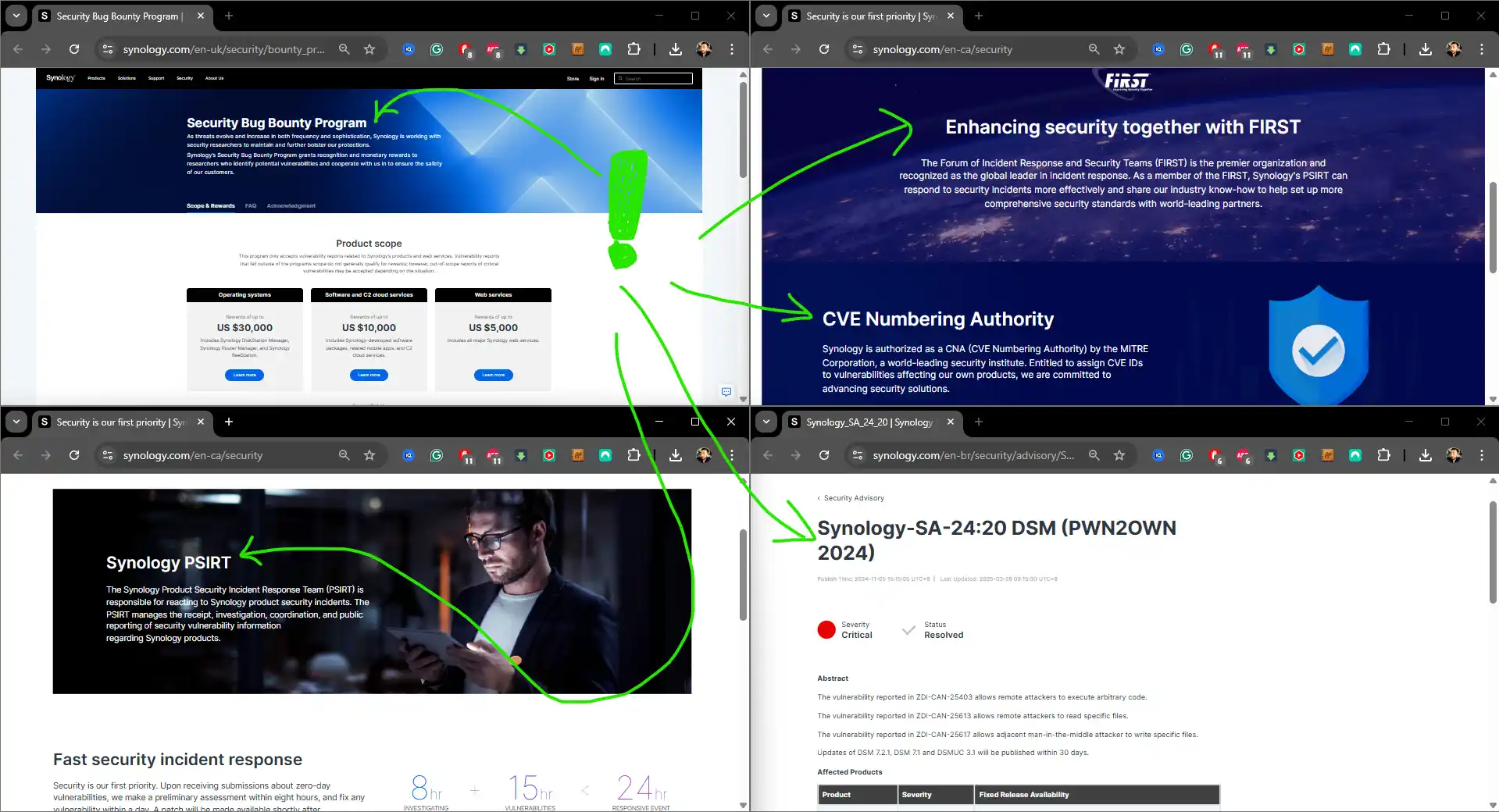Open zoom indicator in bottom-right advisory window
The width and height of the screenshot is (1499, 812).
pyautogui.click(x=1094, y=455)
